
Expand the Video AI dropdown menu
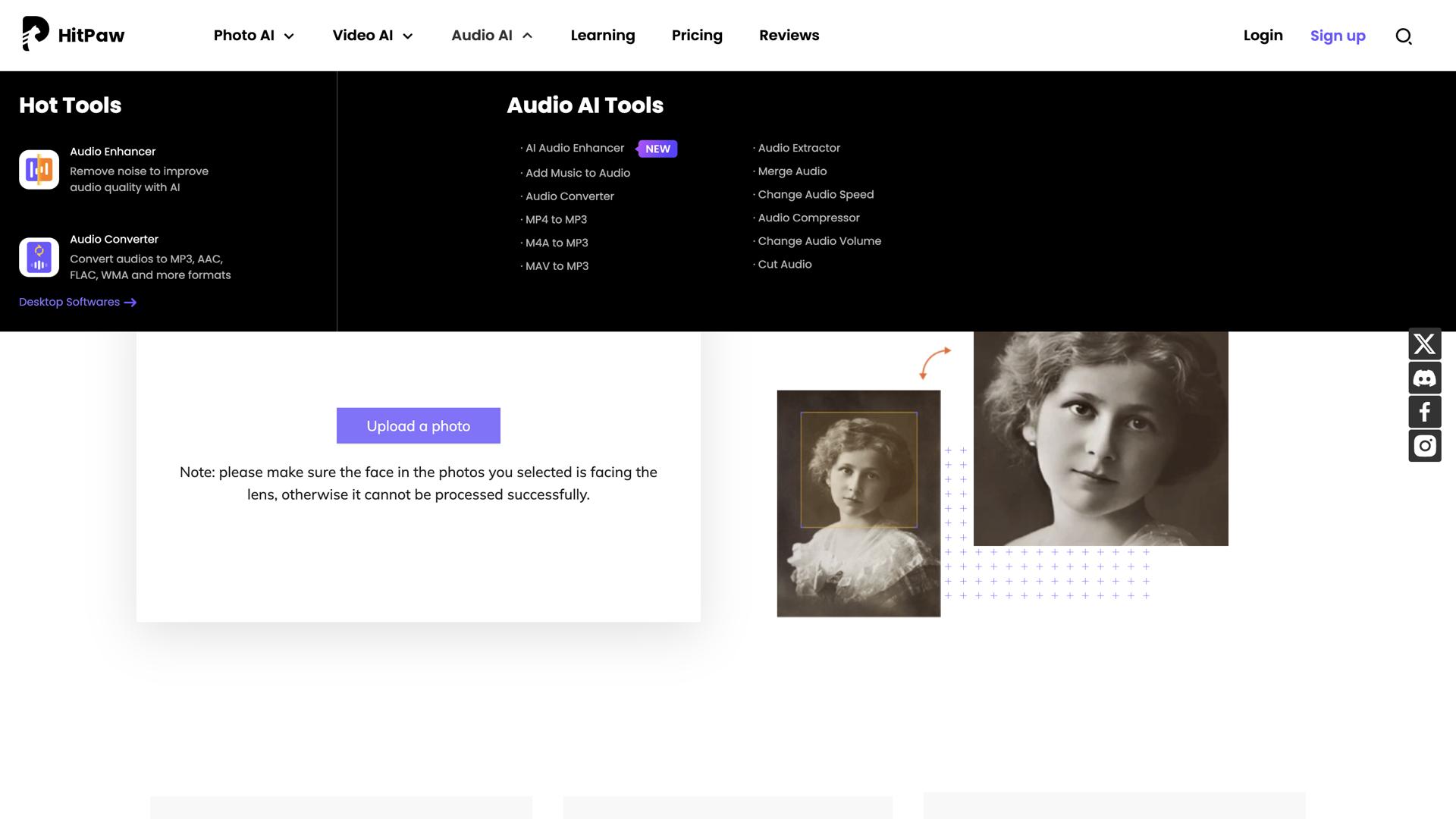click(x=372, y=35)
